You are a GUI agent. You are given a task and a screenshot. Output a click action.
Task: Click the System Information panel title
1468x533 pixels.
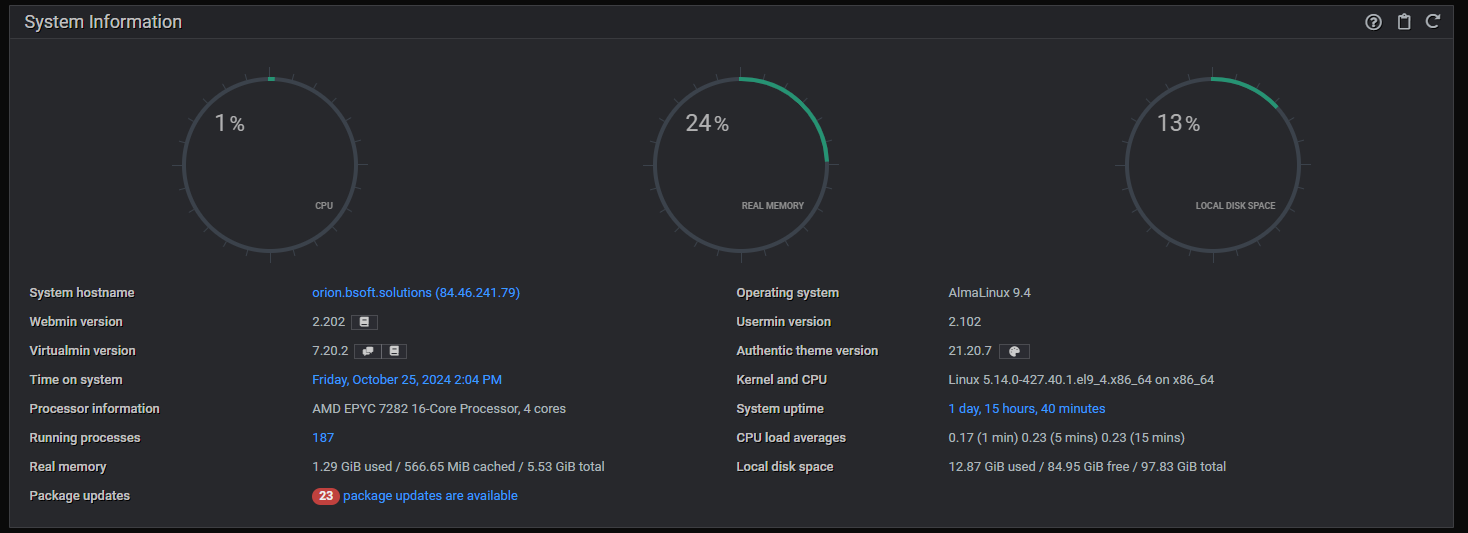click(103, 22)
